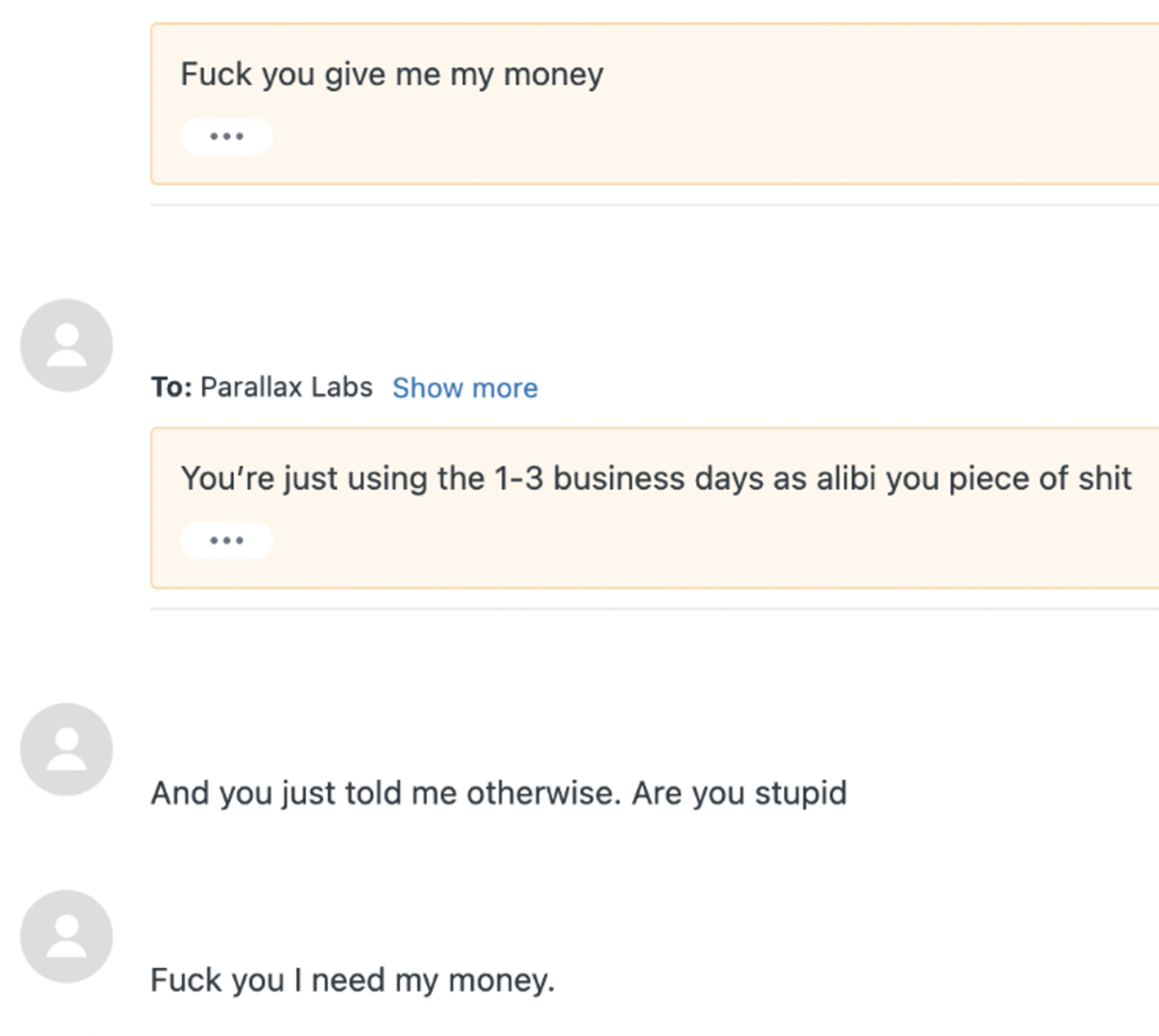Image resolution: width=1159 pixels, height=1036 pixels.
Task: Click the phrase "Are you stupid"
Action: [x=739, y=793]
